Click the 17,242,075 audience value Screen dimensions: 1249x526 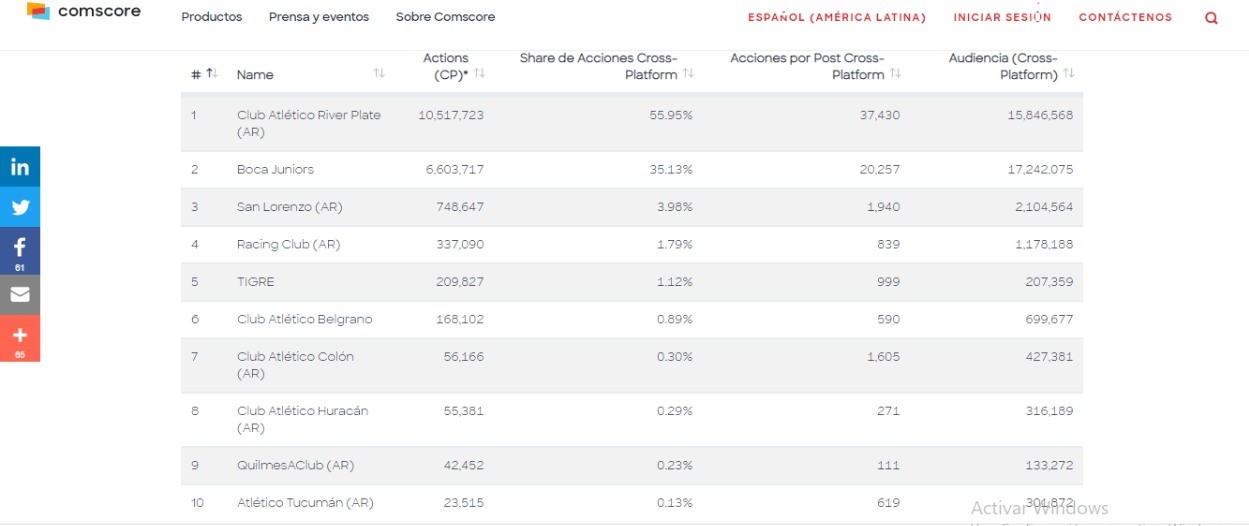(1040, 169)
